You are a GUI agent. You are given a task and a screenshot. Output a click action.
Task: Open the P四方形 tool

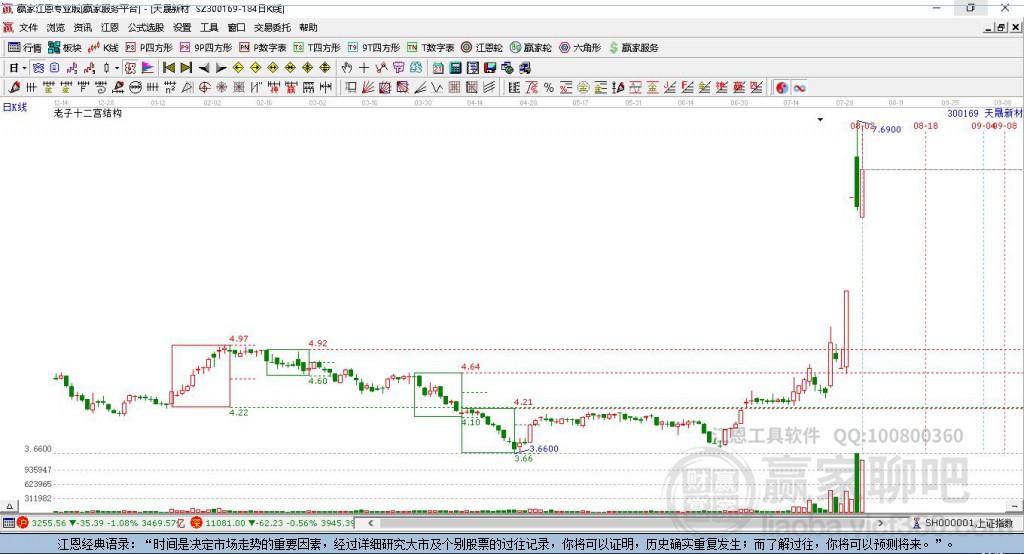[149, 48]
